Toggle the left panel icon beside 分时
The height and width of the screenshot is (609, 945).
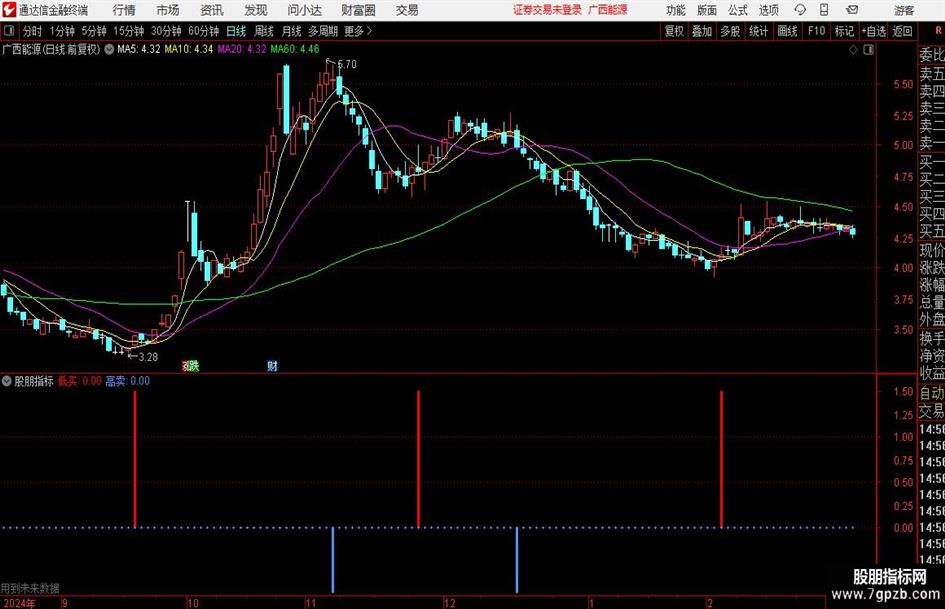9,31
